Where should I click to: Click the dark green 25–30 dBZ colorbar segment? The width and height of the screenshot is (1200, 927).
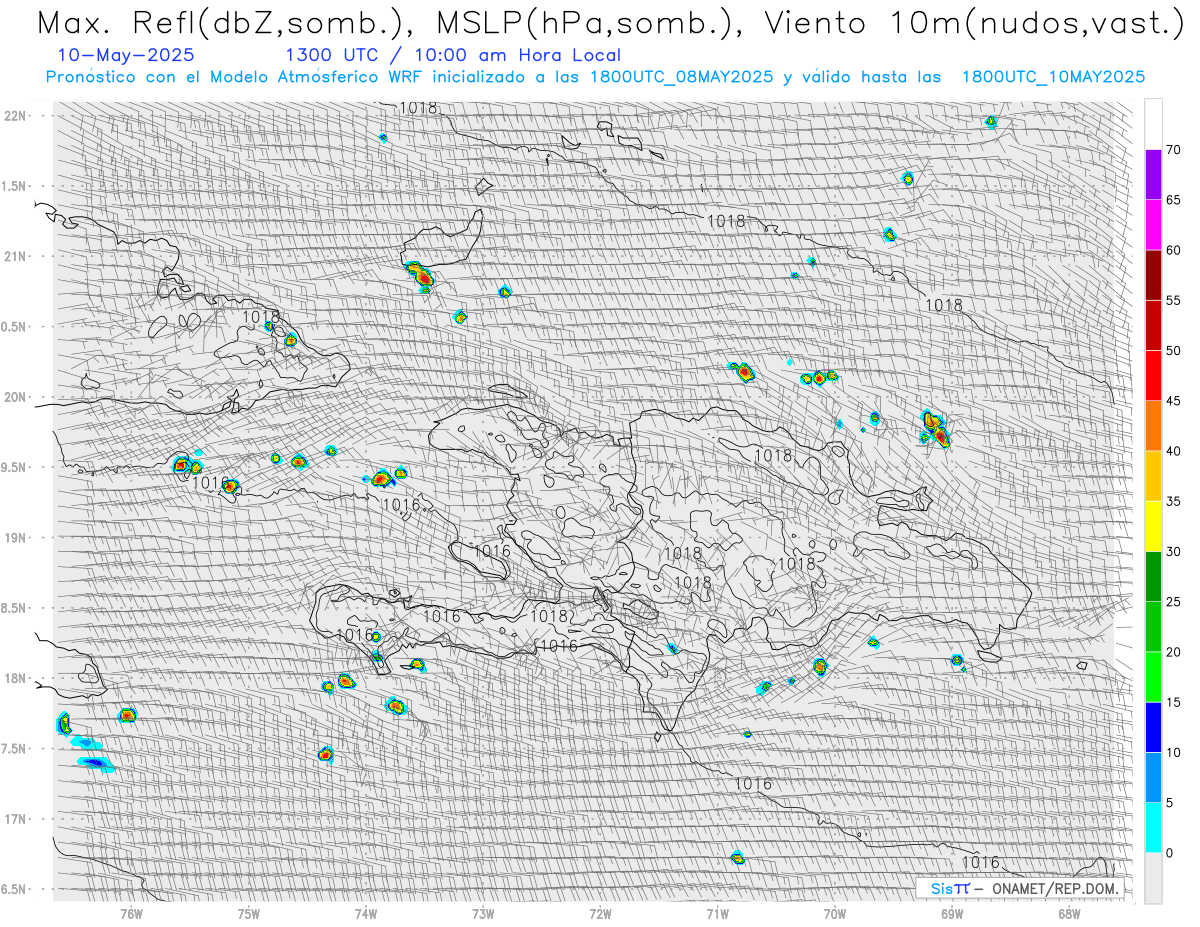click(1153, 576)
